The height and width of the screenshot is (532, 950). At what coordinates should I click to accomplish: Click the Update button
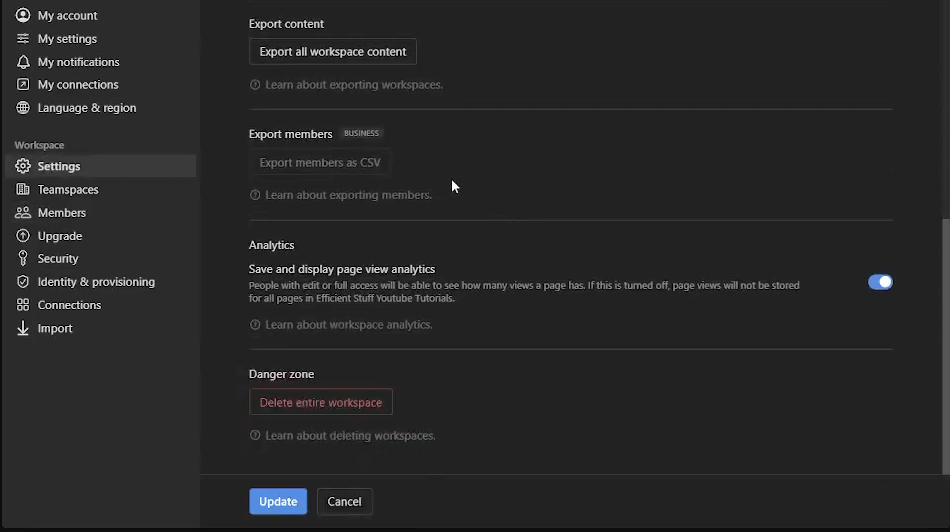point(278,502)
